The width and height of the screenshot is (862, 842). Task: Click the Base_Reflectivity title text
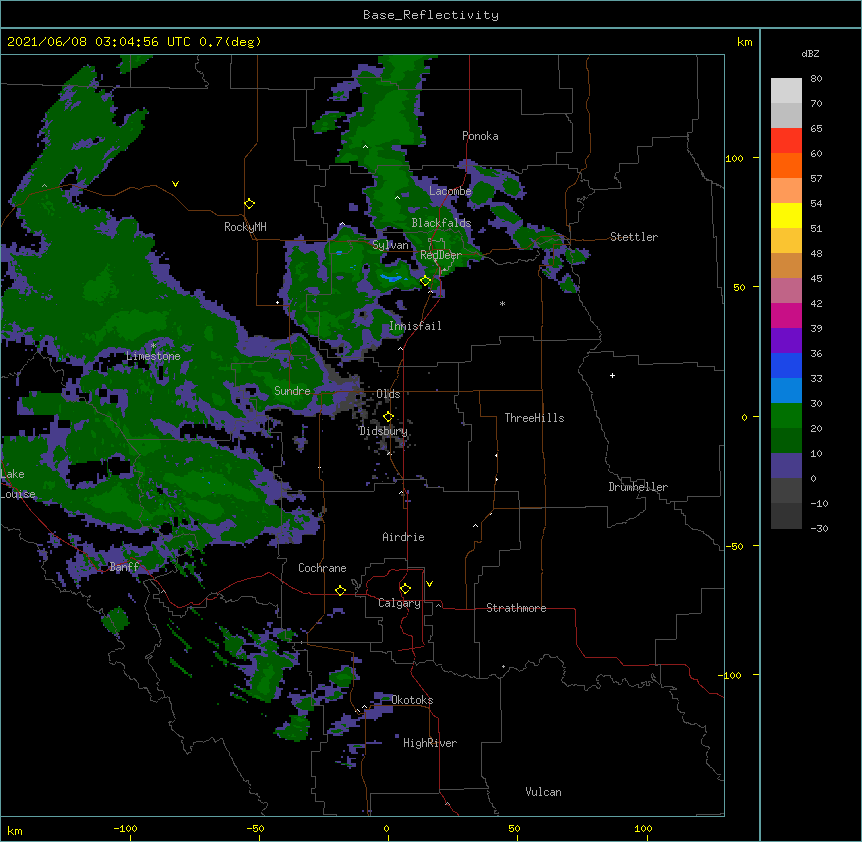(x=431, y=15)
